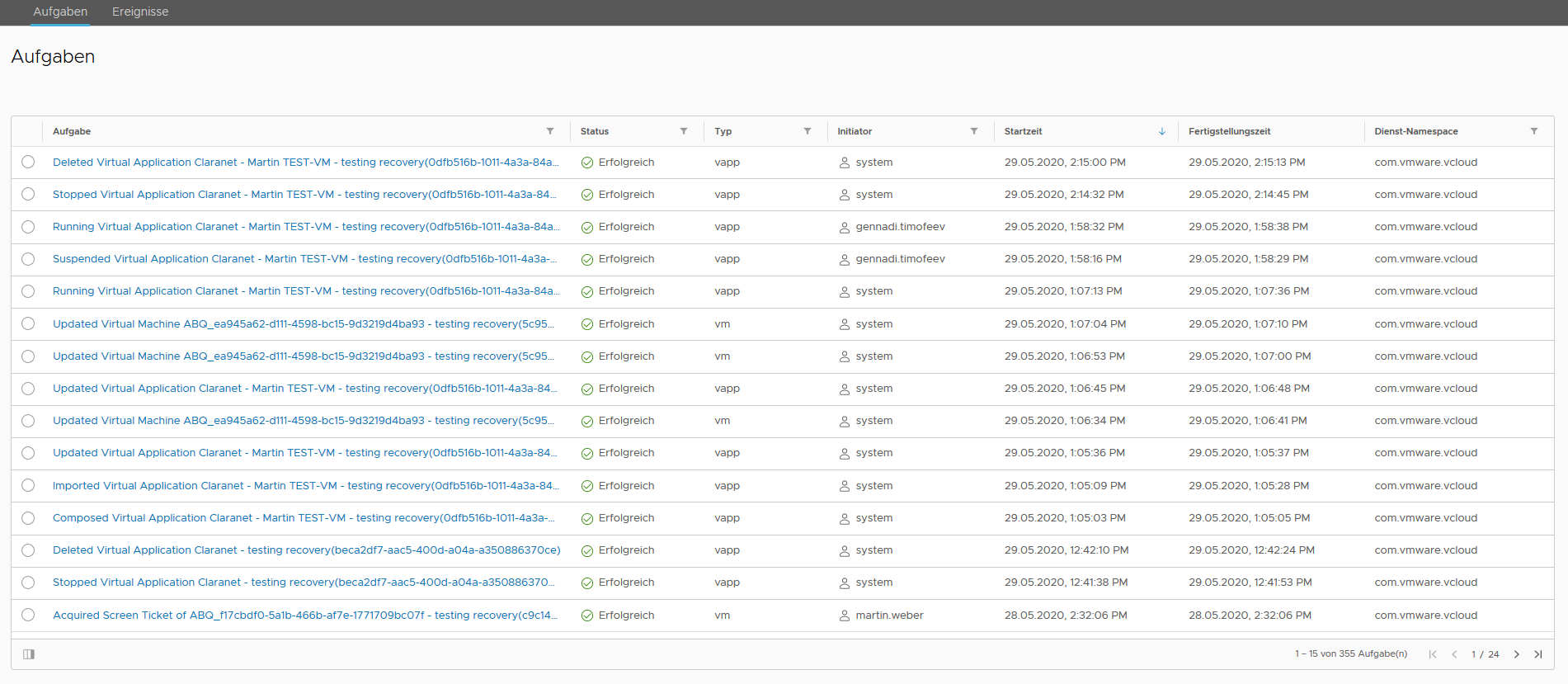The height and width of the screenshot is (684, 1568).
Task: Jump to the last page
Action: pyautogui.click(x=1538, y=654)
